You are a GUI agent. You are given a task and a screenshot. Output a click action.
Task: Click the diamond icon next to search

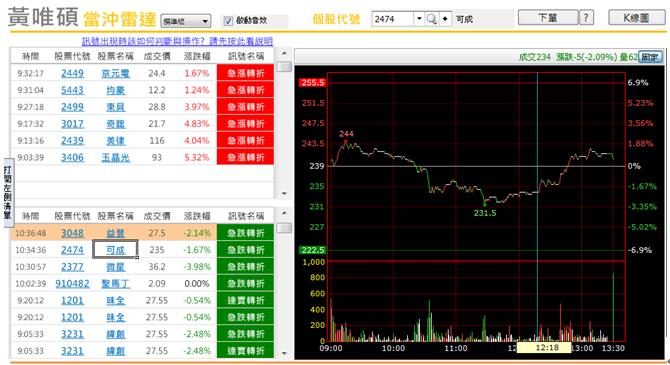[x=445, y=19]
